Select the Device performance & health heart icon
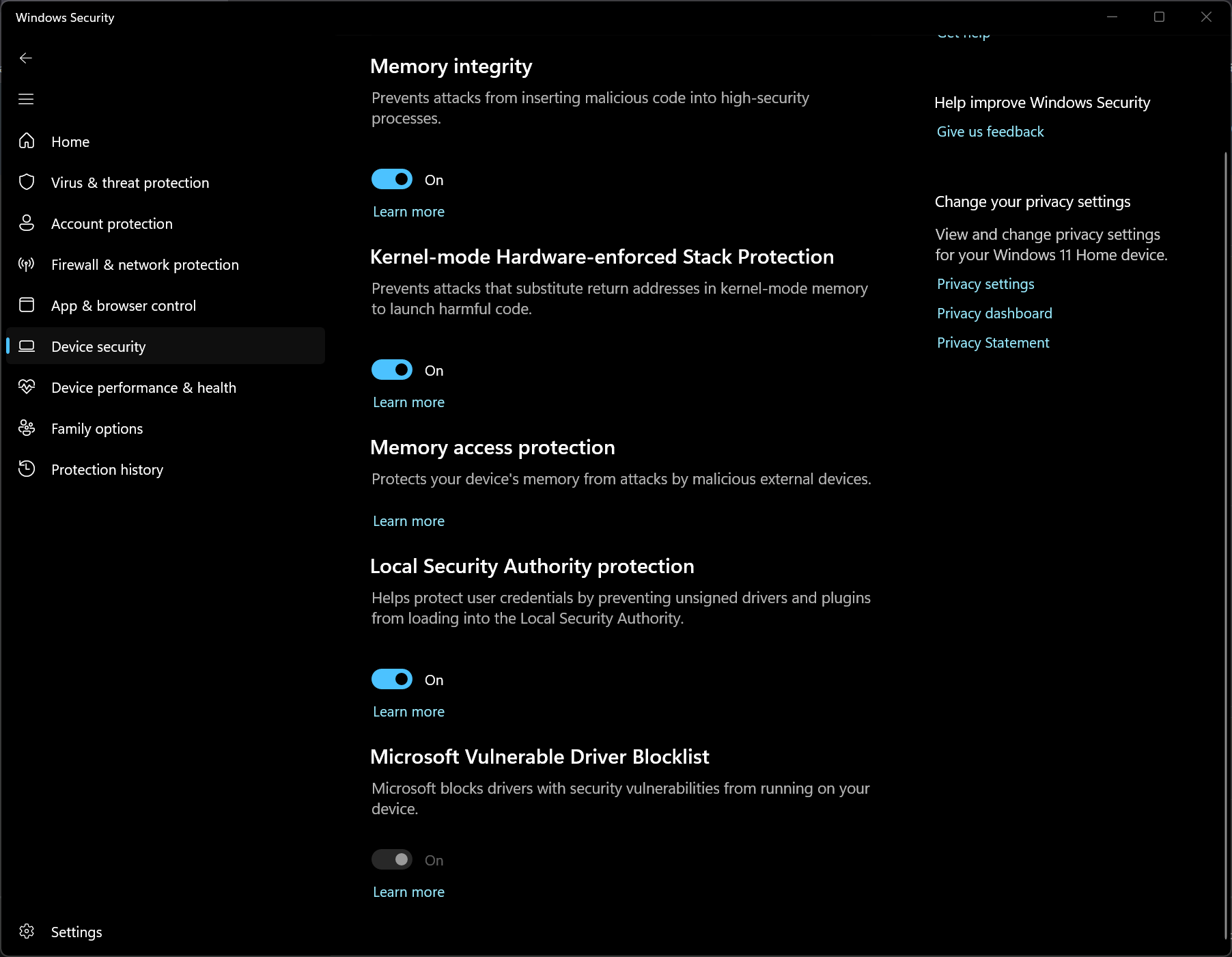This screenshot has width=1232, height=957. [27, 387]
